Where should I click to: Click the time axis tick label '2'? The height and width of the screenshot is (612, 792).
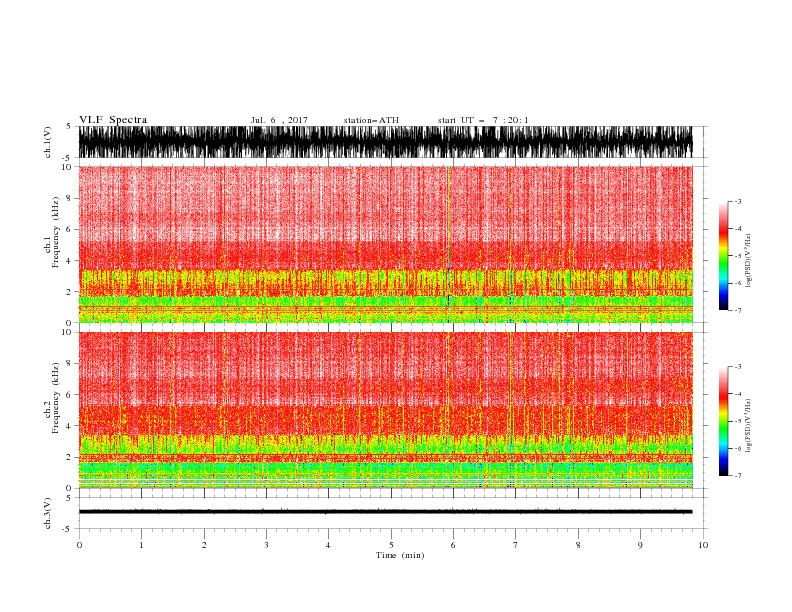pyautogui.click(x=204, y=545)
